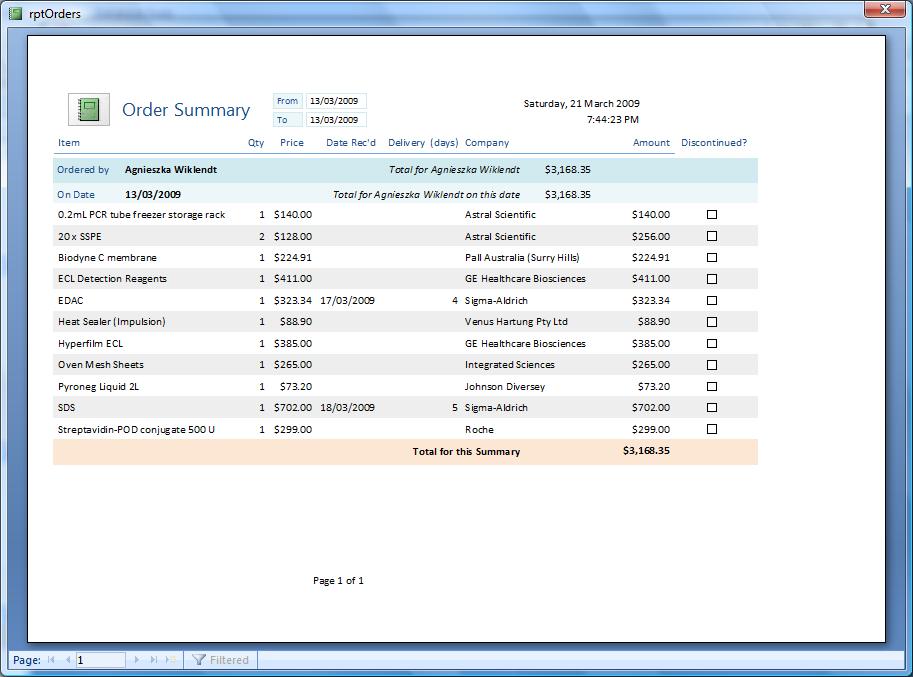Click the Filtered funnel button
This screenshot has width=913, height=677.
pyautogui.click(x=220, y=660)
